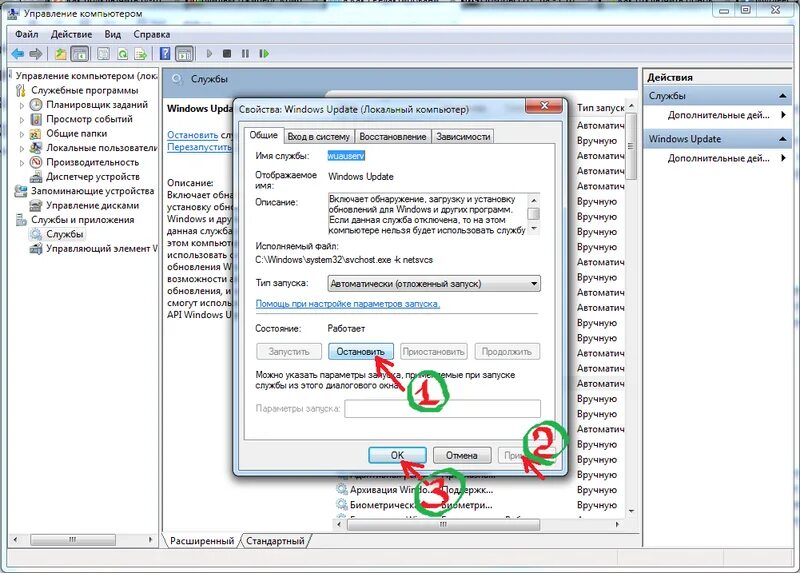Click the ОК button
Image resolution: width=800 pixels, height=573 pixels.
coord(397,455)
